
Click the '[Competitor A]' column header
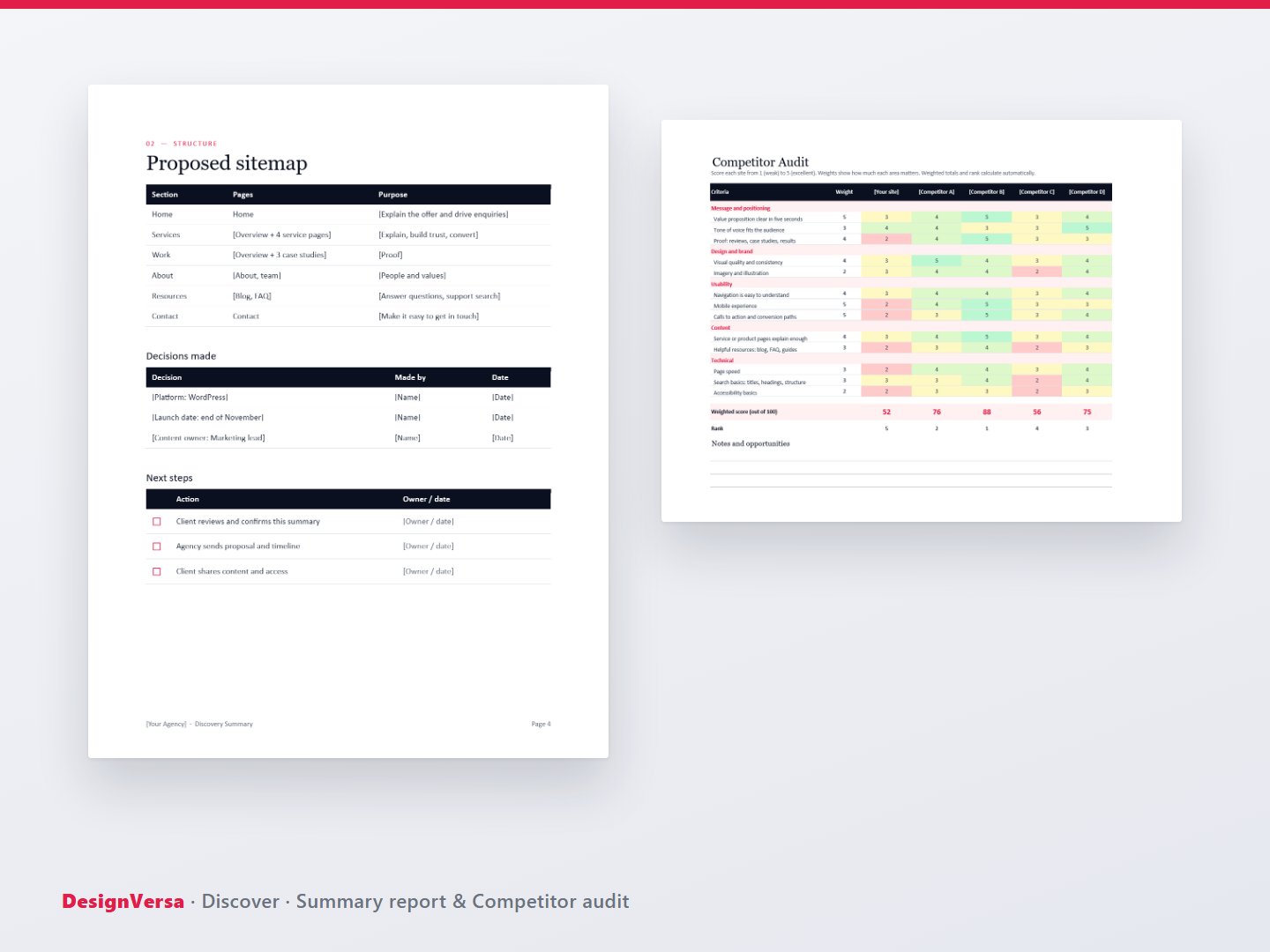click(x=937, y=191)
